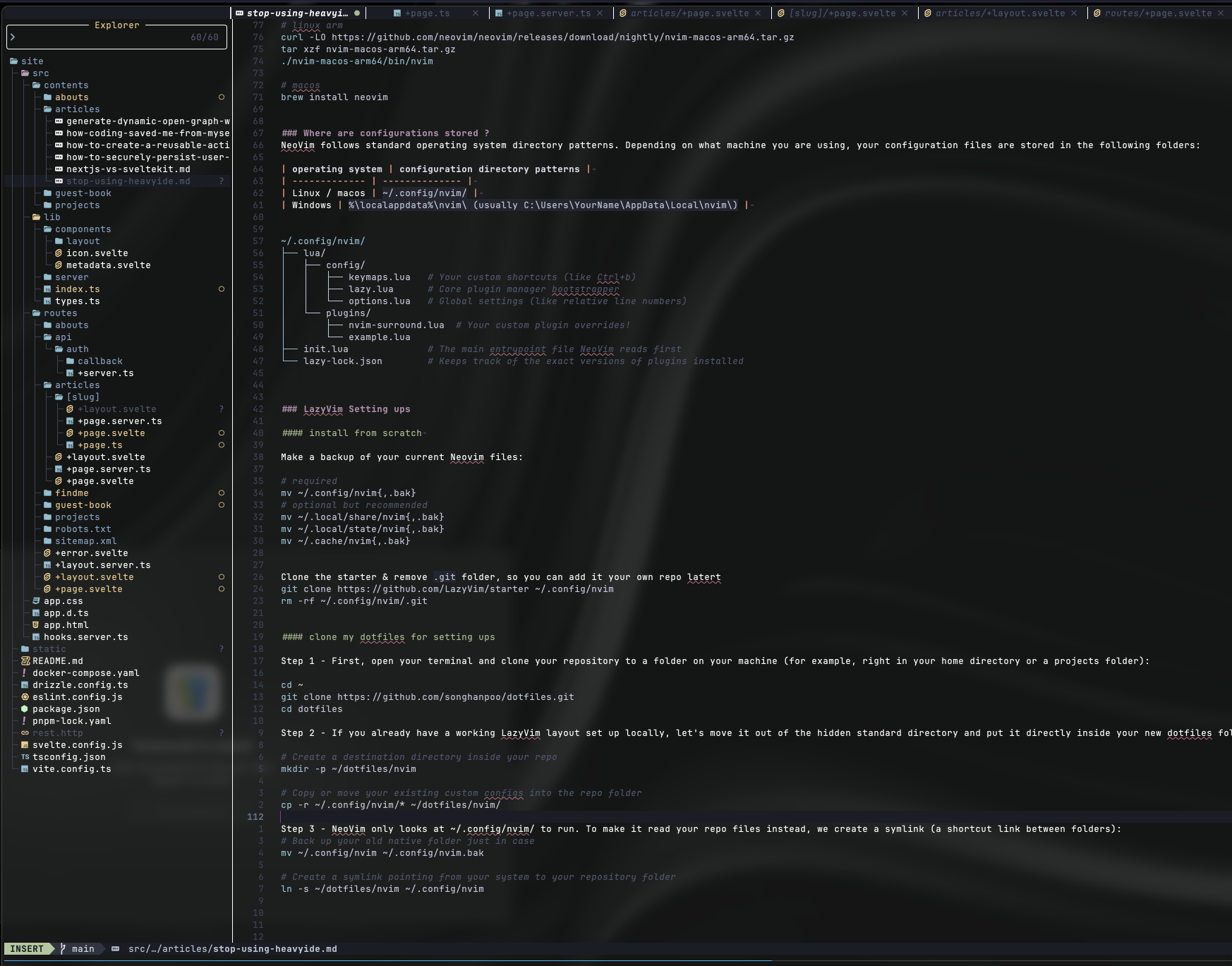Click the Node icon beside package.json
Viewport: 1232px width, 966px height.
[25, 709]
